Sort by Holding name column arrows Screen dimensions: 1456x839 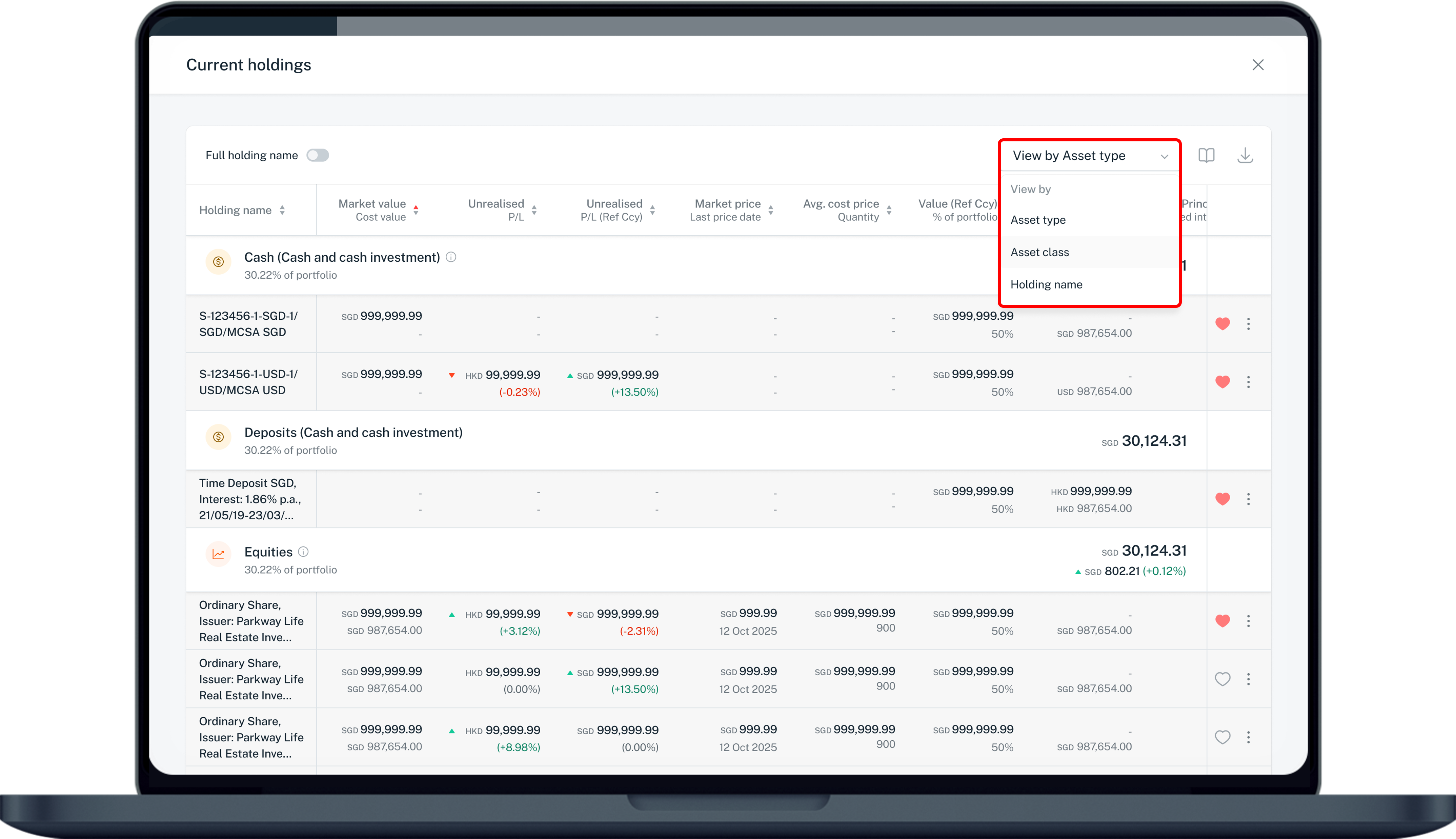[282, 210]
